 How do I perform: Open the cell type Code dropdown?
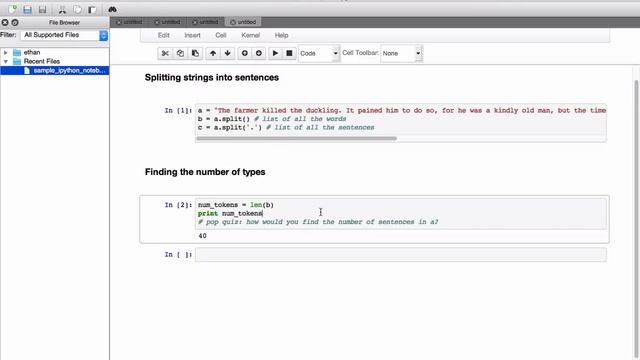pyautogui.click(x=319, y=53)
